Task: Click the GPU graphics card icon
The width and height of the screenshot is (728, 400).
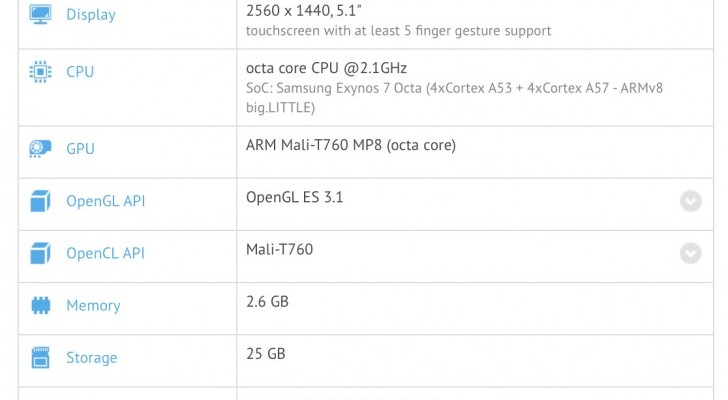Action: click(x=41, y=149)
